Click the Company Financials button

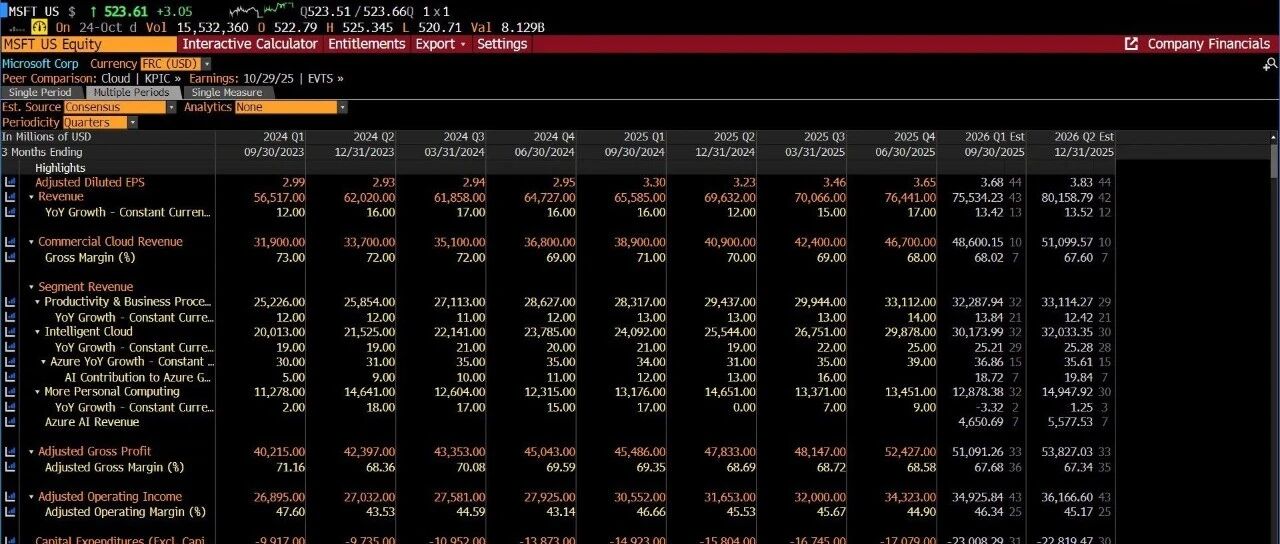coord(1208,44)
